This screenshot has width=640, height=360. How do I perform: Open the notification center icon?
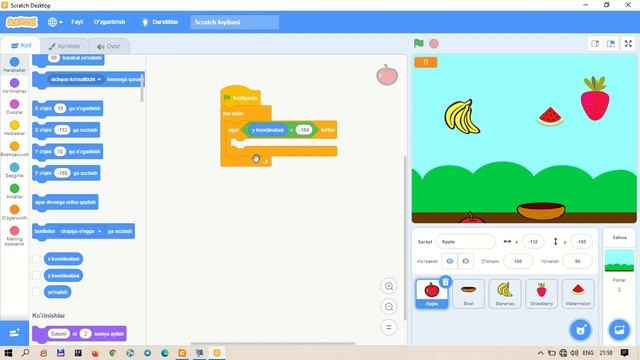624,353
